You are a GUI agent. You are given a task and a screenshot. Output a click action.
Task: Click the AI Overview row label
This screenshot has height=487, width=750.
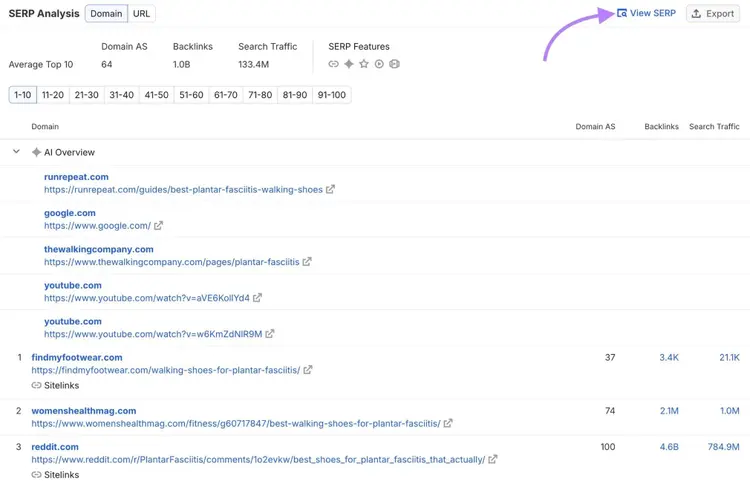click(69, 153)
